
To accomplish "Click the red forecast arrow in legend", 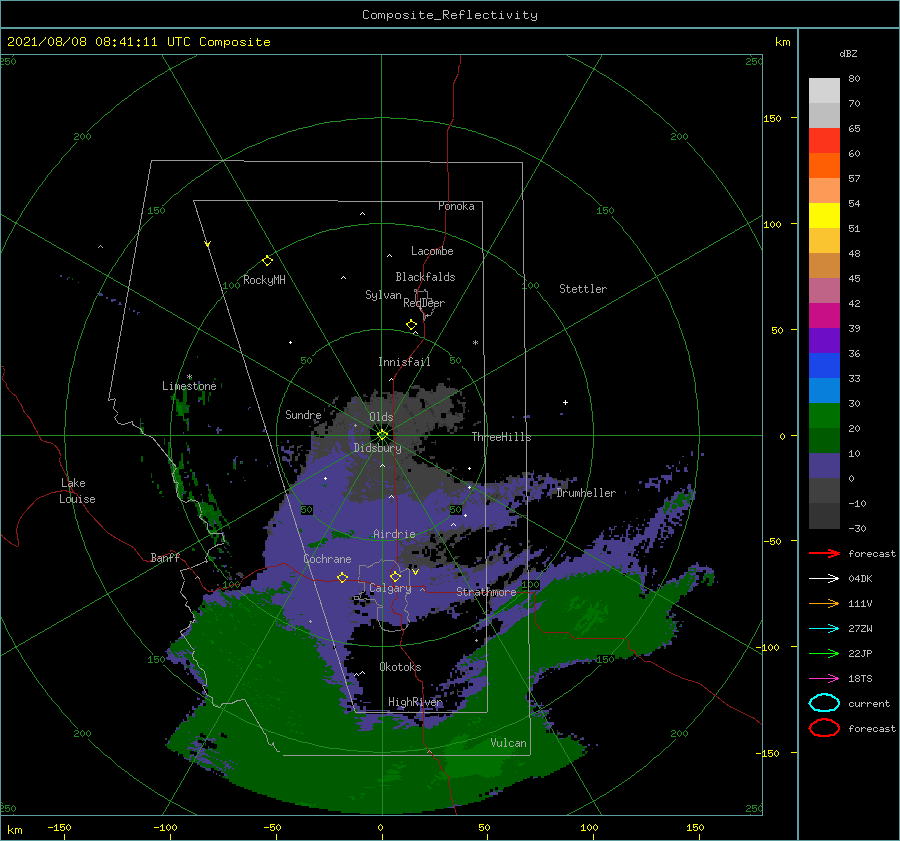I will coord(824,553).
